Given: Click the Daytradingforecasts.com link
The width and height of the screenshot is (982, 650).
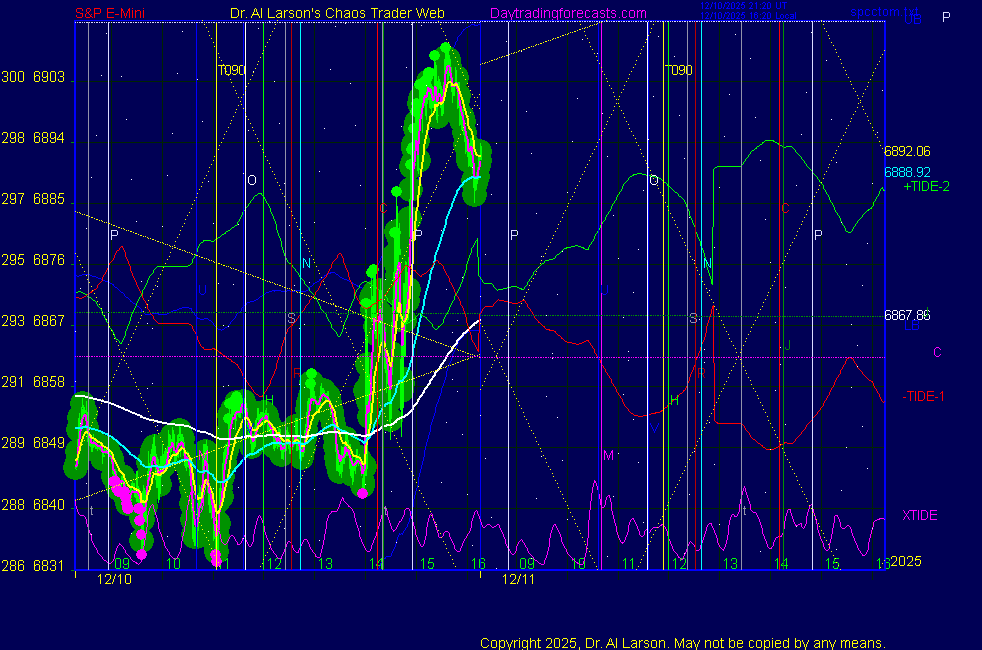Looking at the screenshot, I should point(567,13).
